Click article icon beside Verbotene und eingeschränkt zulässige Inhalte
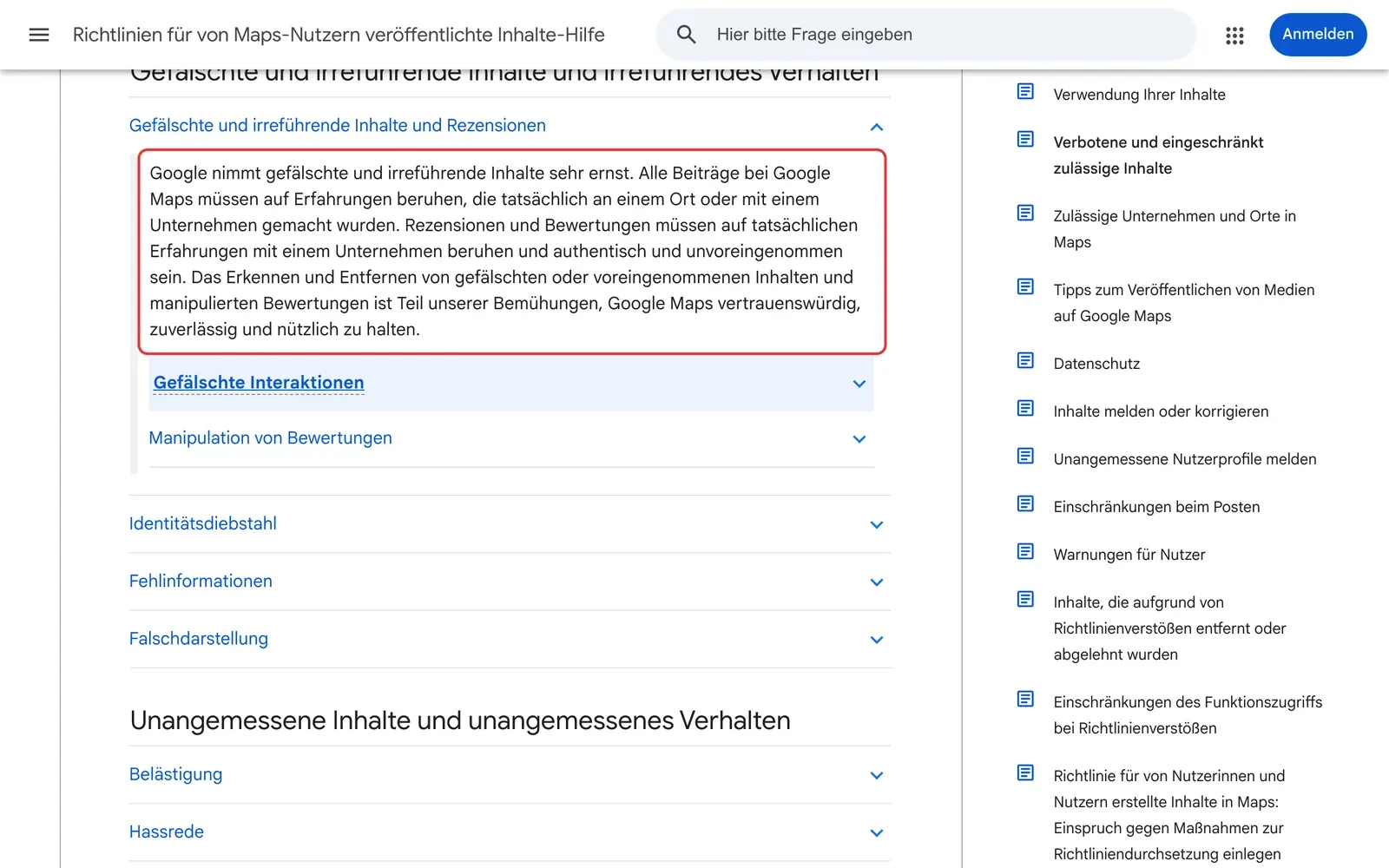This screenshot has width=1389, height=868. point(1025,139)
